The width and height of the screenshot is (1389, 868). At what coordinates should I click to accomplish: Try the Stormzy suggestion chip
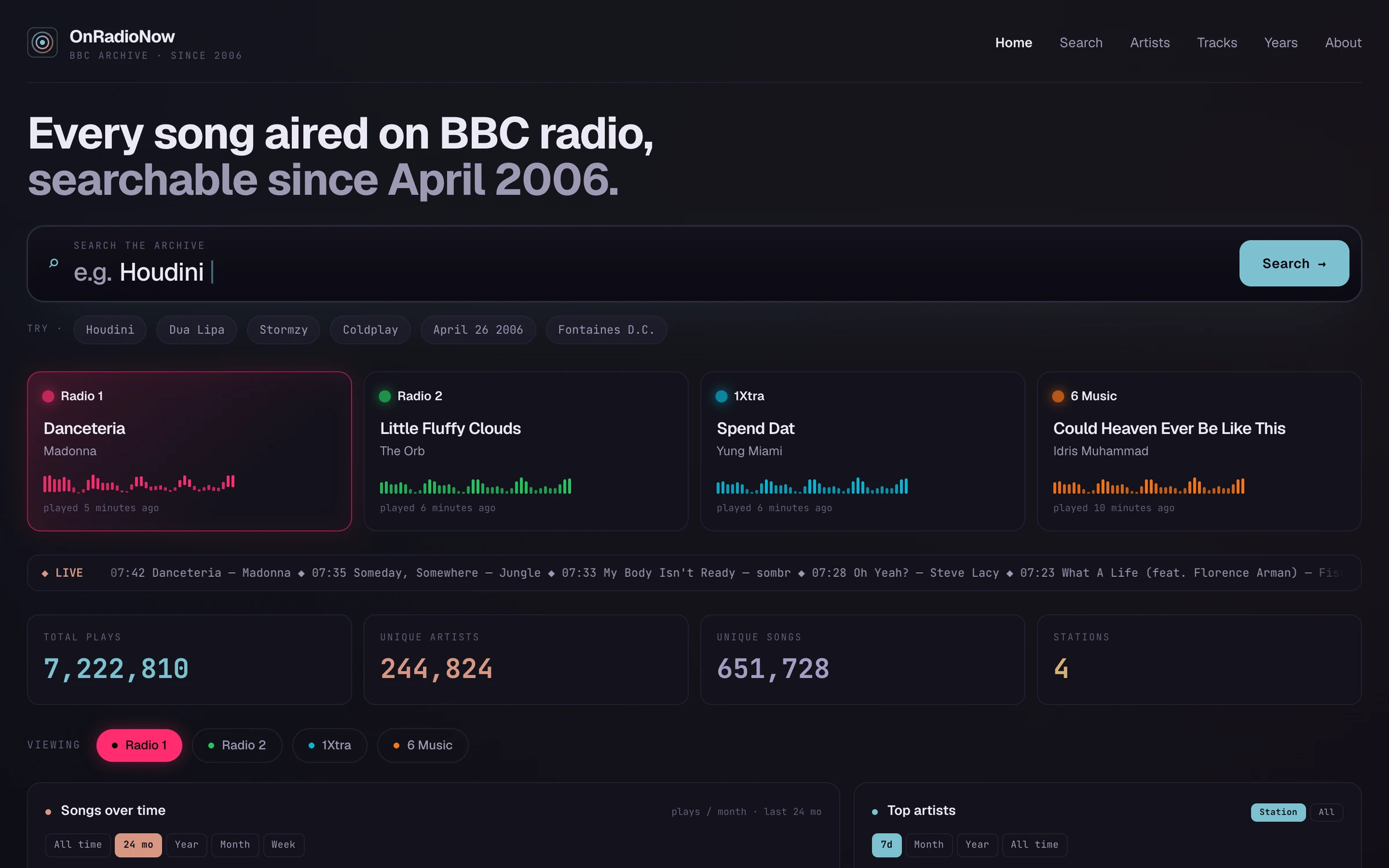pyautogui.click(x=284, y=330)
